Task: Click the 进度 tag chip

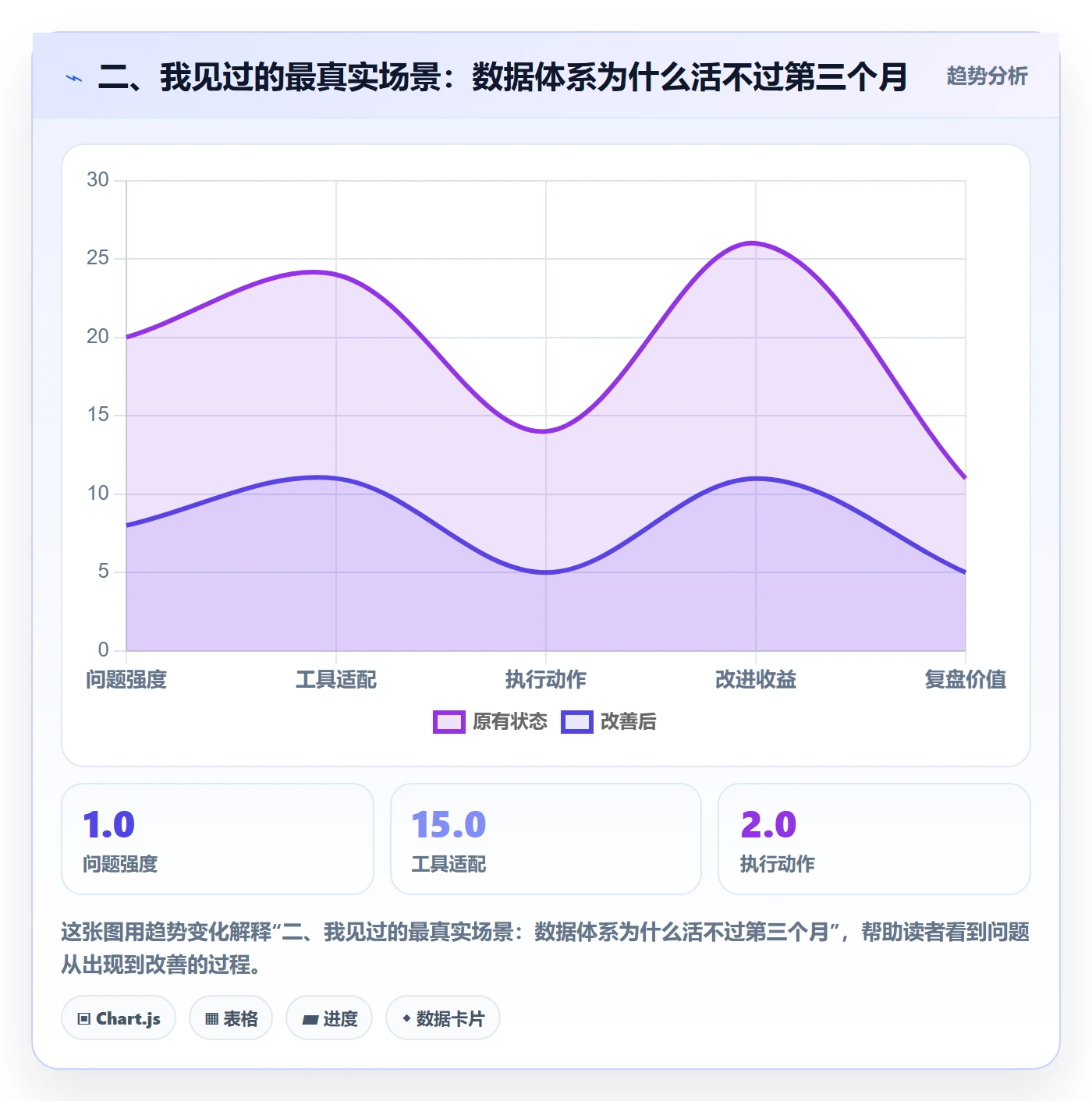Action: click(x=329, y=1018)
